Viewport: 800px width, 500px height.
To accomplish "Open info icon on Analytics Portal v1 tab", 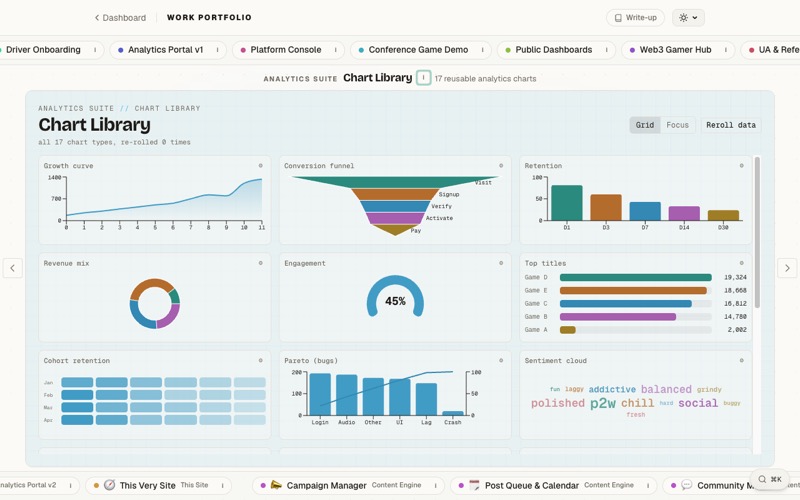I will pos(217,50).
